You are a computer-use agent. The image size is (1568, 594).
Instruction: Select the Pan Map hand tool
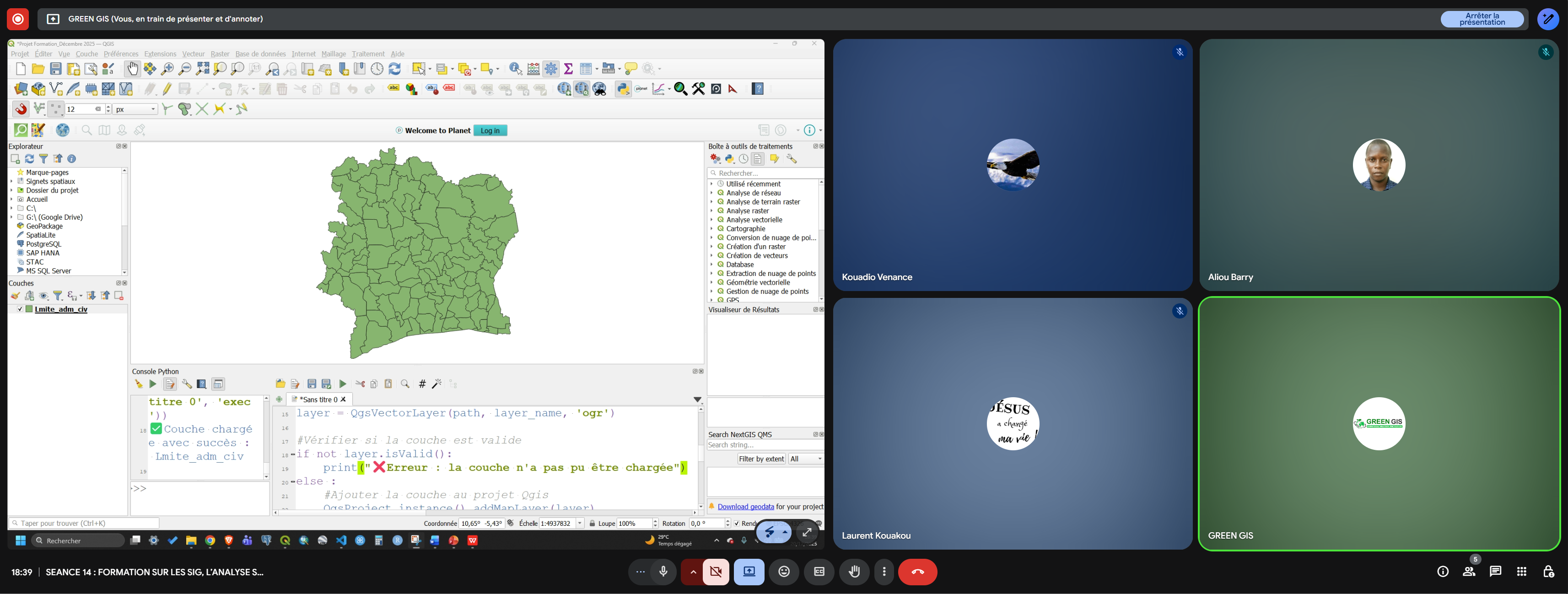(x=132, y=69)
